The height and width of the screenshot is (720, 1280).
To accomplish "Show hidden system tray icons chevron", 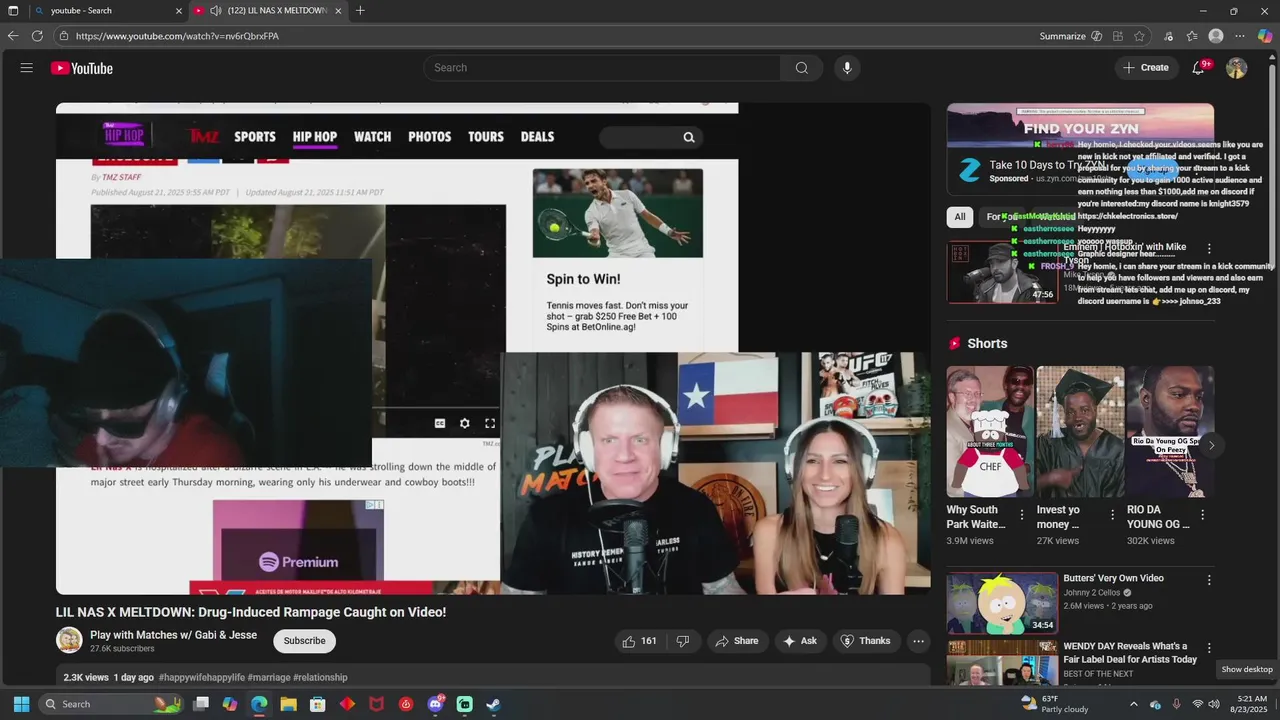I will [x=1133, y=704].
